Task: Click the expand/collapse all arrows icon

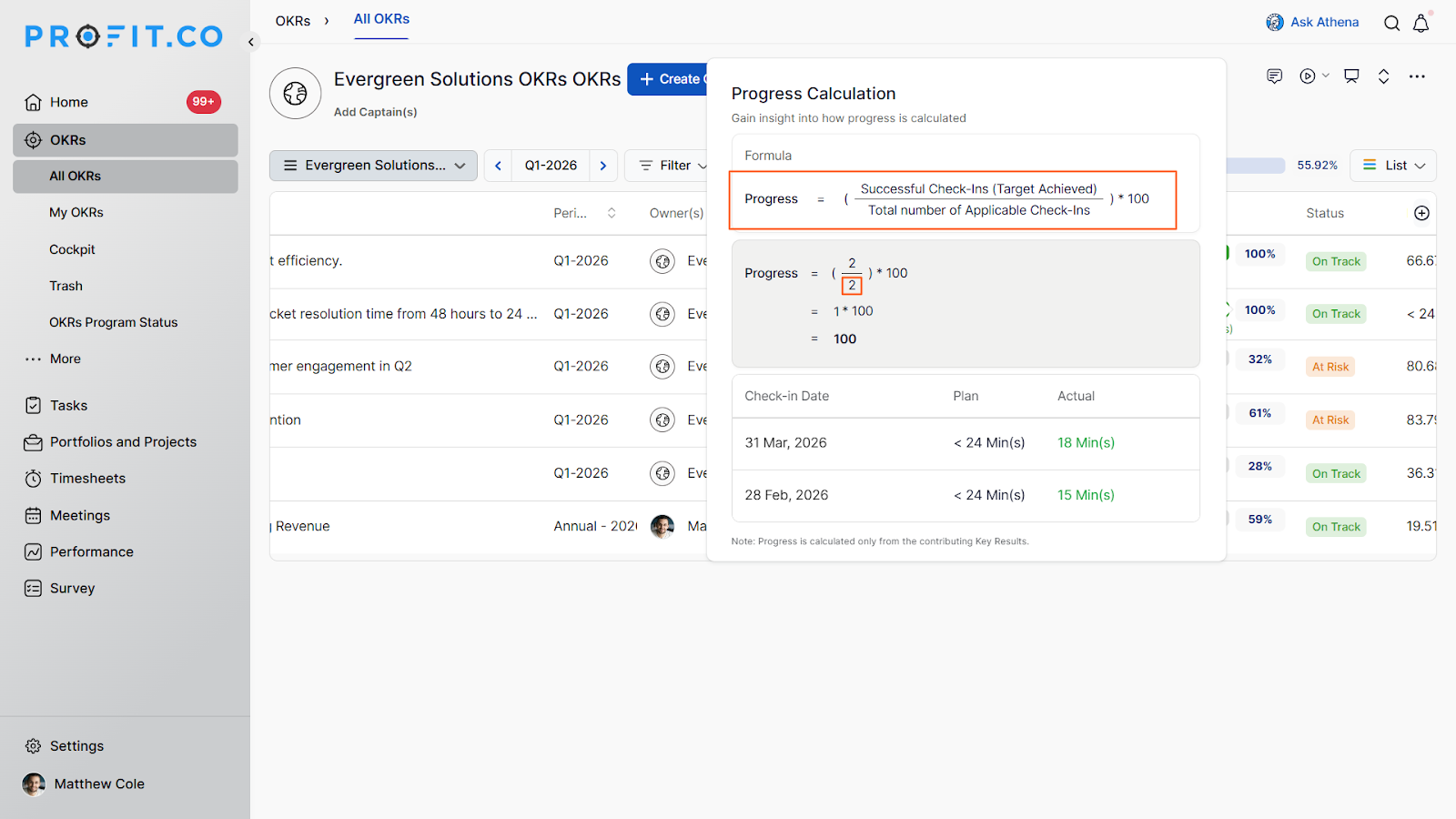Action: (x=1383, y=76)
